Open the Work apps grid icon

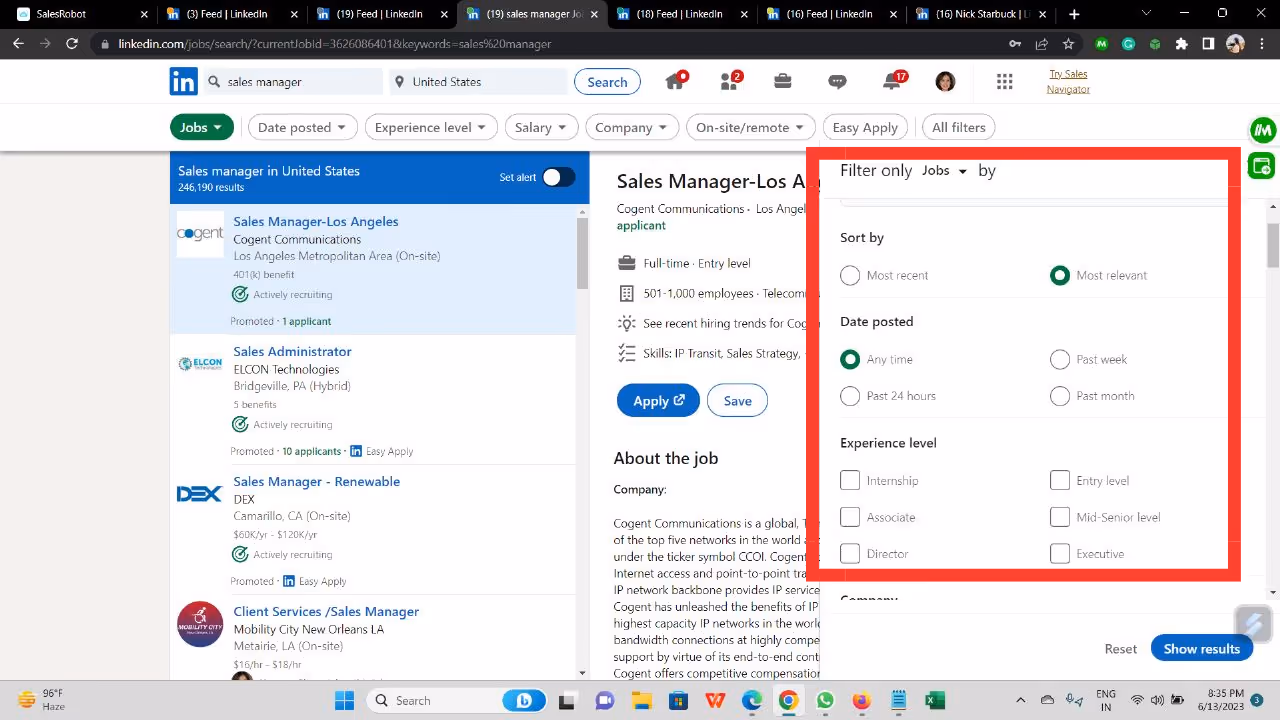pyautogui.click(x=1005, y=82)
